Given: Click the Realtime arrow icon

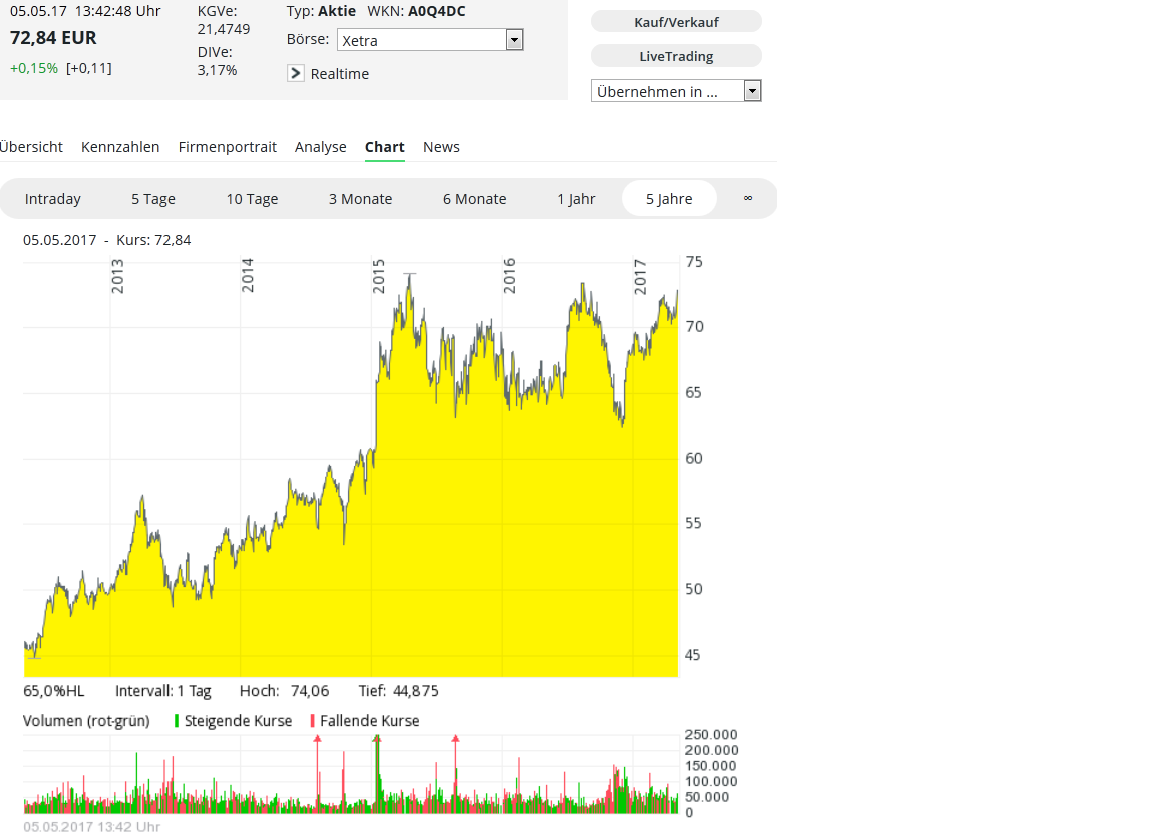Looking at the screenshot, I should pyautogui.click(x=296, y=73).
